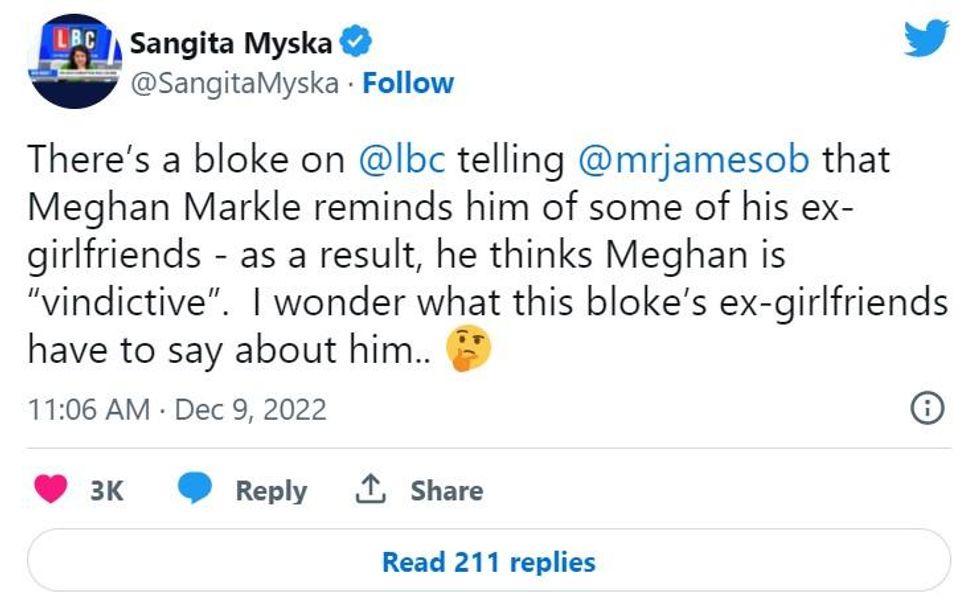The width and height of the screenshot is (980, 608).
Task: Open Read 211 replies
Action: (x=488, y=562)
